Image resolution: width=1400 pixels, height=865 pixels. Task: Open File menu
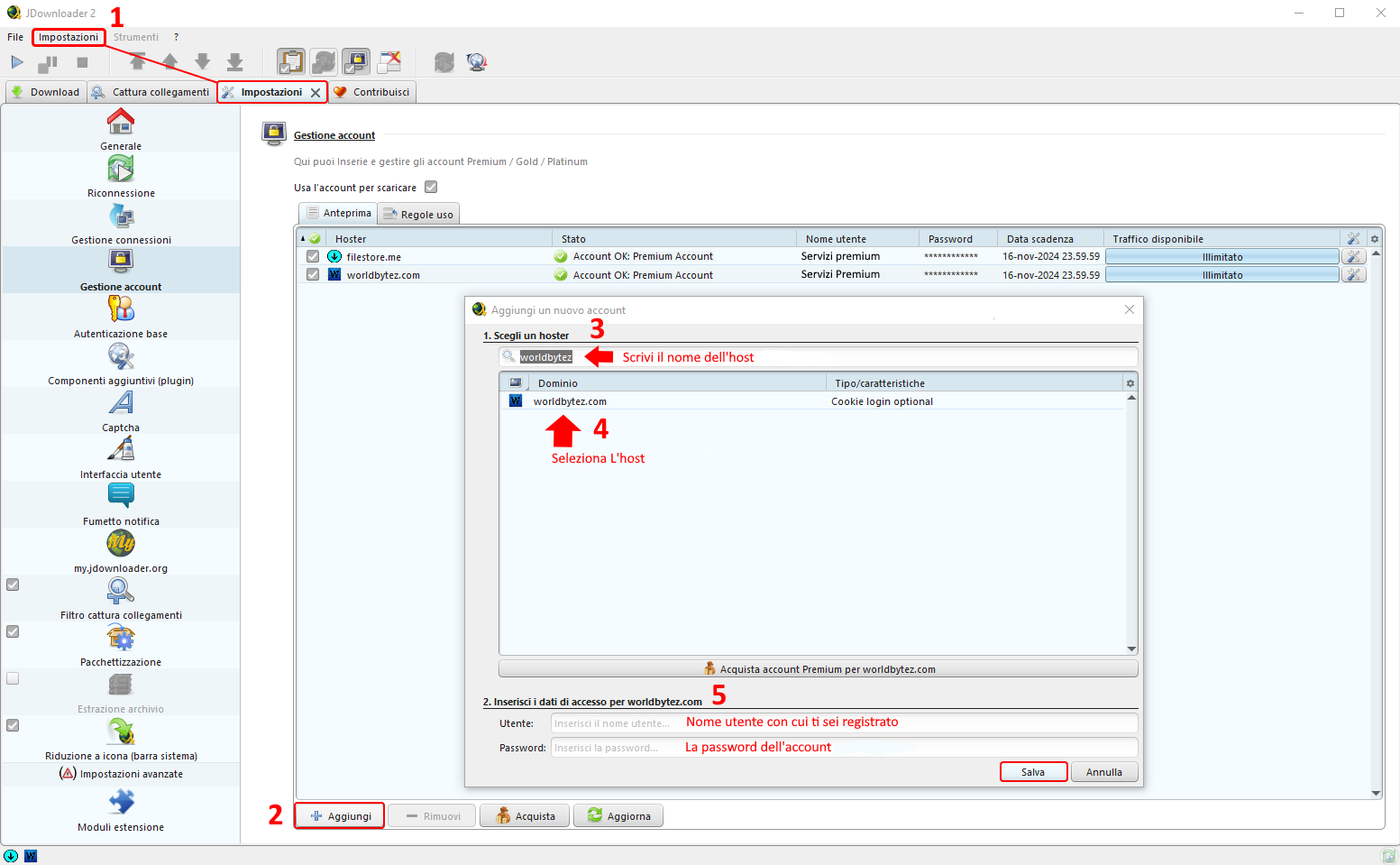pos(15,37)
